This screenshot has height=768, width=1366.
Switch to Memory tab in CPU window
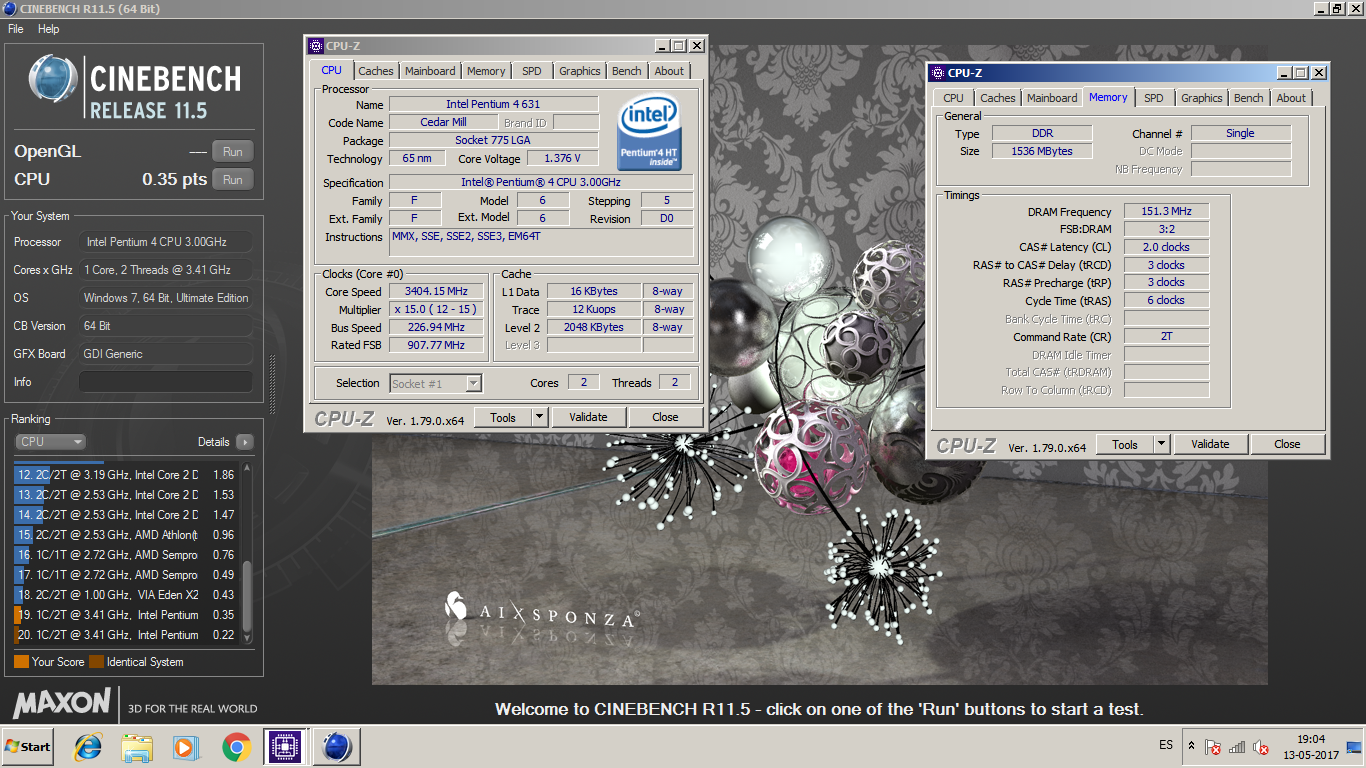(486, 71)
